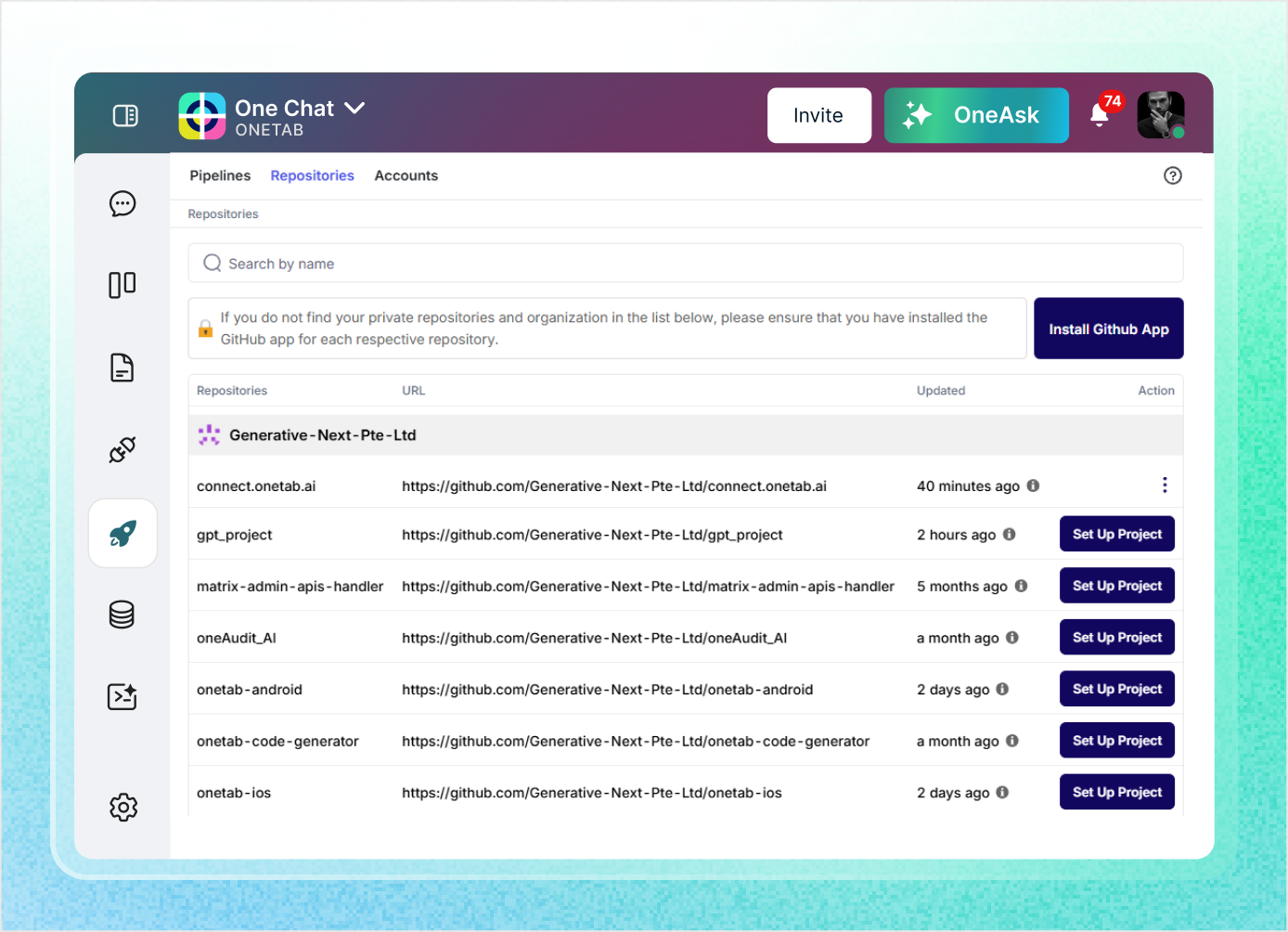Open the settings gear icon
Image resolution: width=1288 pixels, height=932 pixels.
pyautogui.click(x=123, y=807)
